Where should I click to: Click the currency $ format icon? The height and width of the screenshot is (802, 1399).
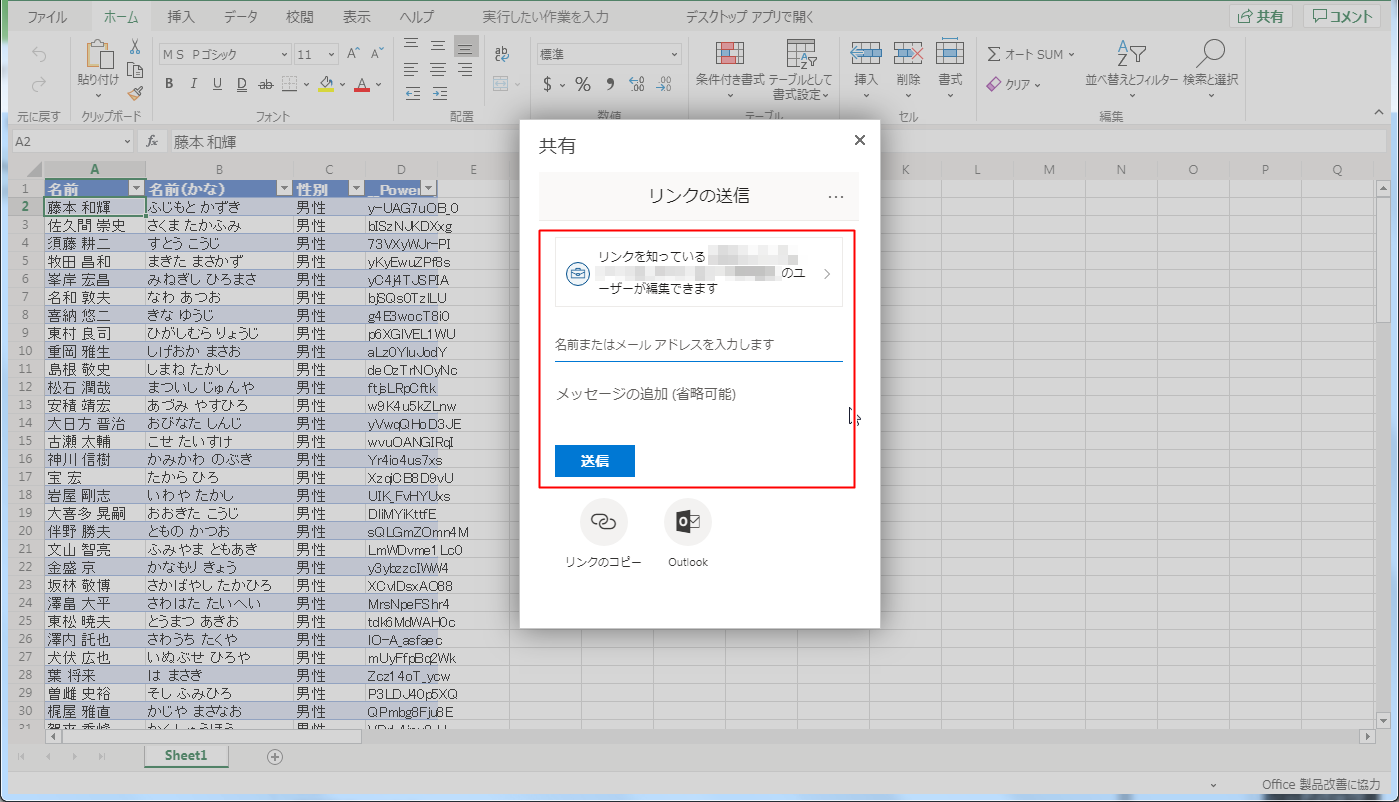pos(547,84)
